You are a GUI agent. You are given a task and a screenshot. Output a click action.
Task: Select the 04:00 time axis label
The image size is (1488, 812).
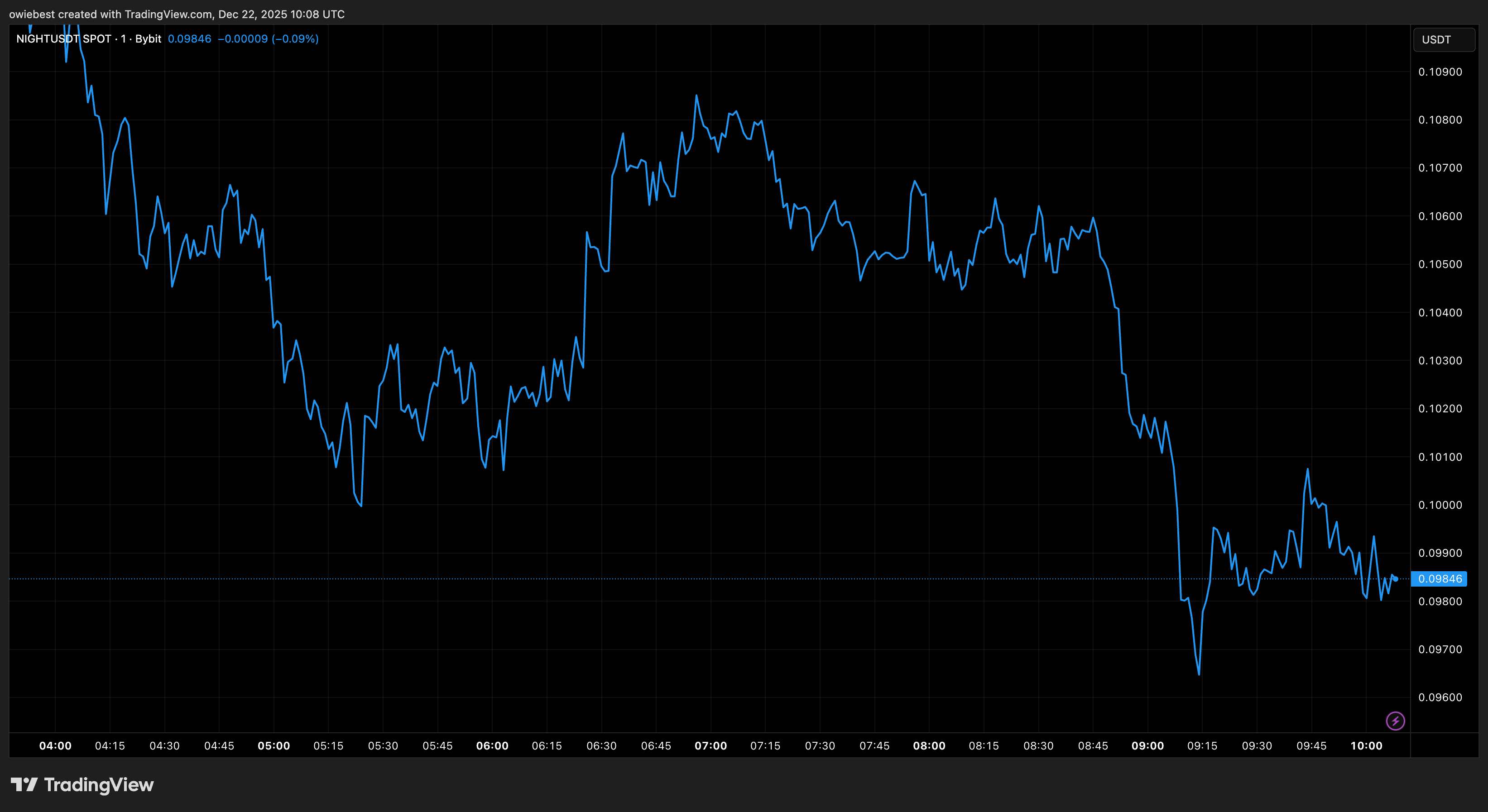pyautogui.click(x=55, y=745)
